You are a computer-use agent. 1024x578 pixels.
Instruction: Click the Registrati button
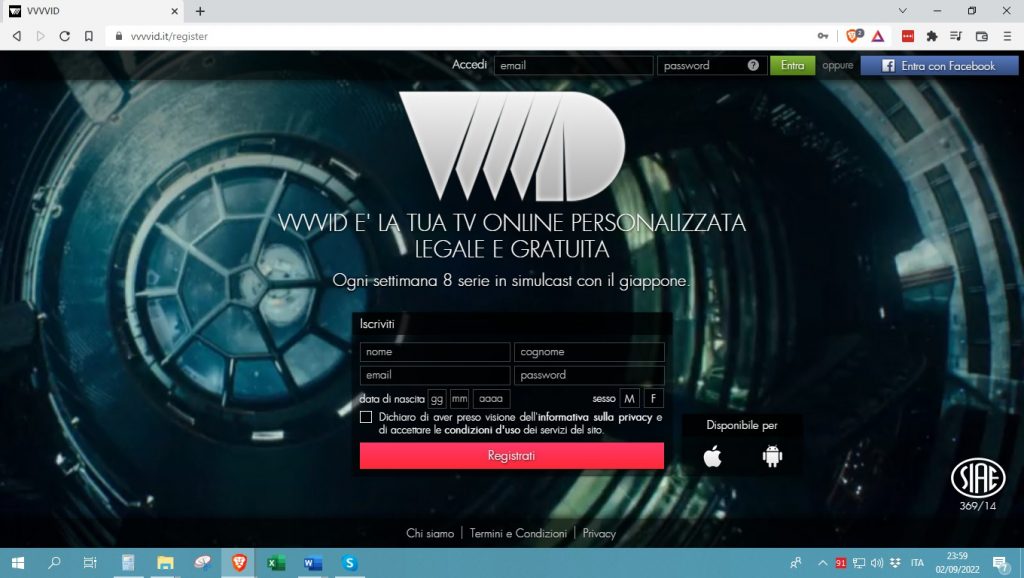[x=511, y=455]
